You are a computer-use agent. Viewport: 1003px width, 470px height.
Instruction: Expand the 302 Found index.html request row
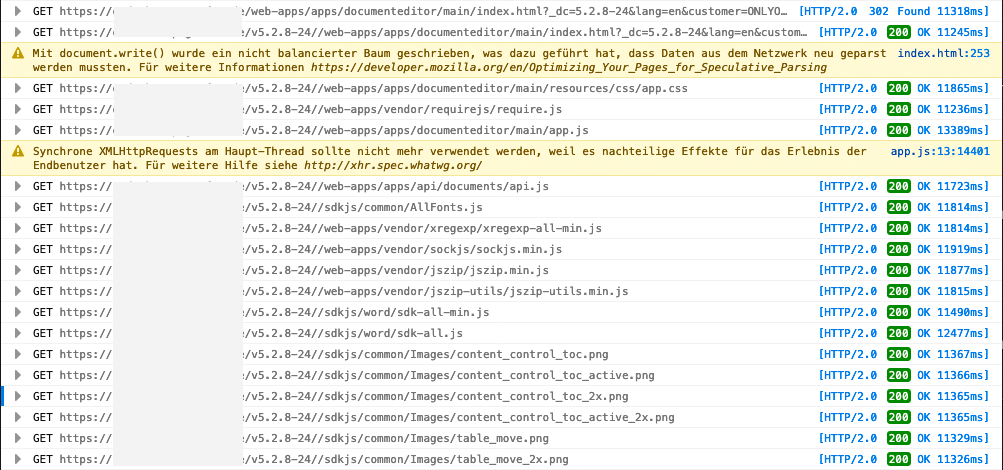(x=18, y=11)
